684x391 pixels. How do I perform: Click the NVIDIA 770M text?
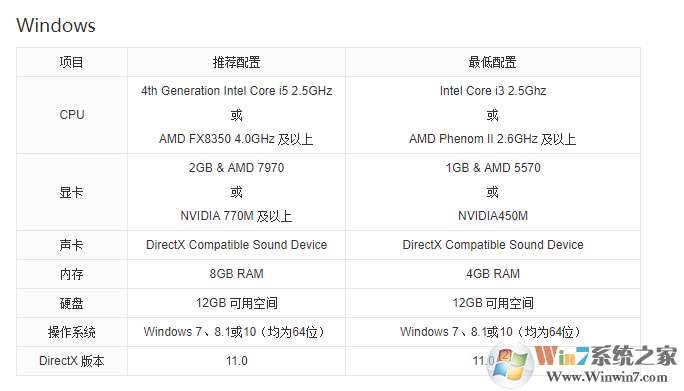coord(217,216)
